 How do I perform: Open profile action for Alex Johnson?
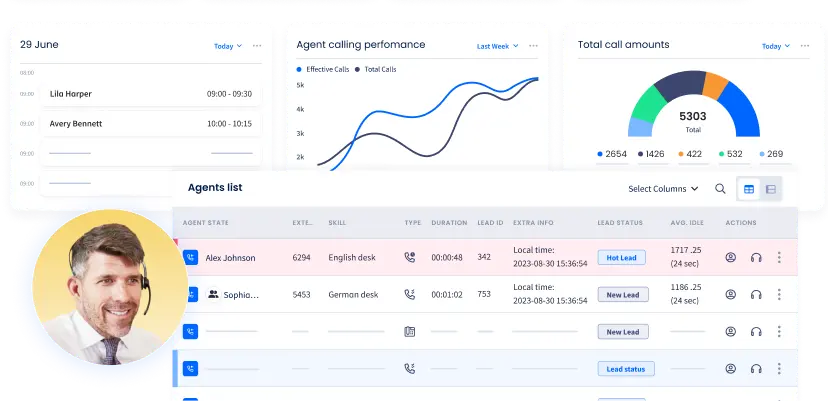point(731,257)
